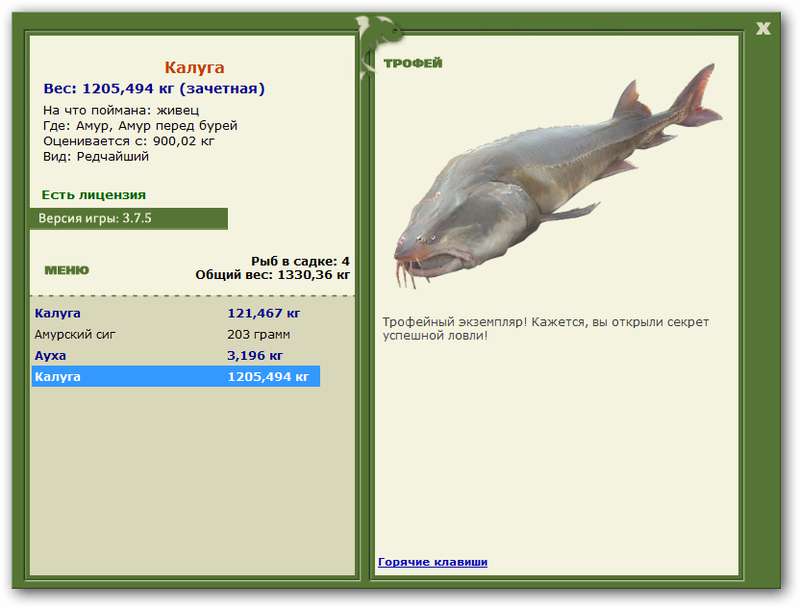
Task: Click the Вес: 1205,494 кг line
Action: pos(154,89)
